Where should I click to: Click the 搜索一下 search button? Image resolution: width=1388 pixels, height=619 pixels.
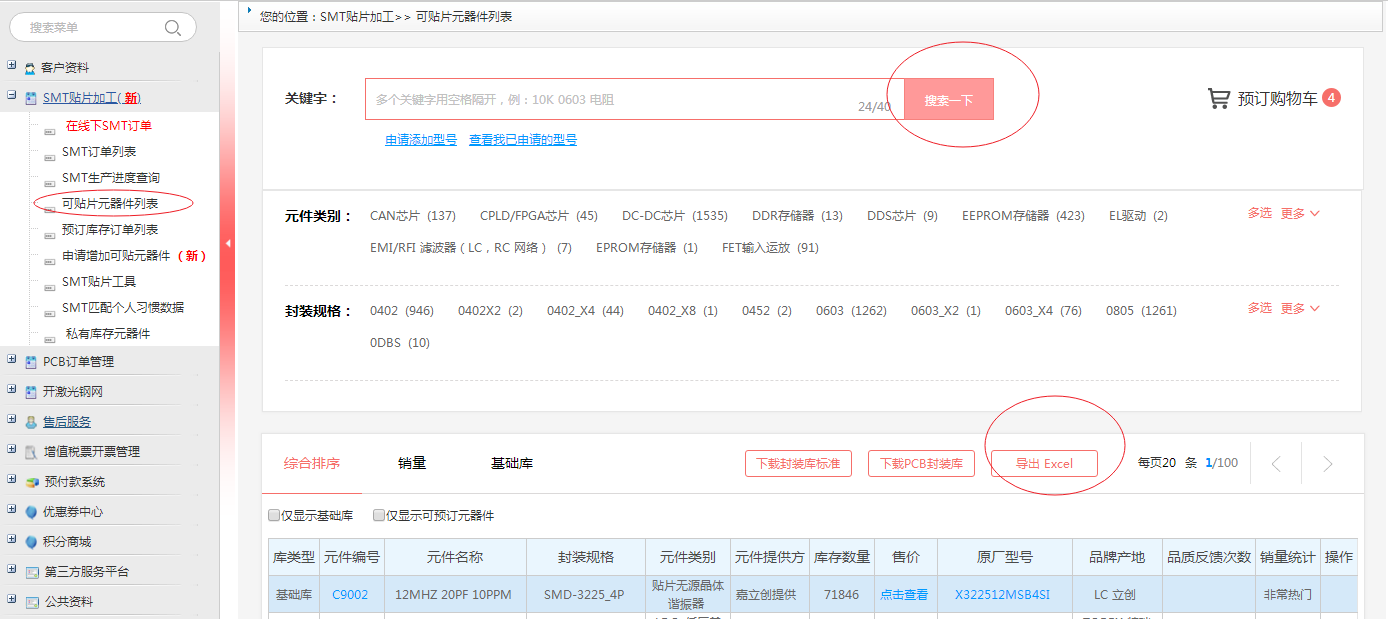pos(948,100)
